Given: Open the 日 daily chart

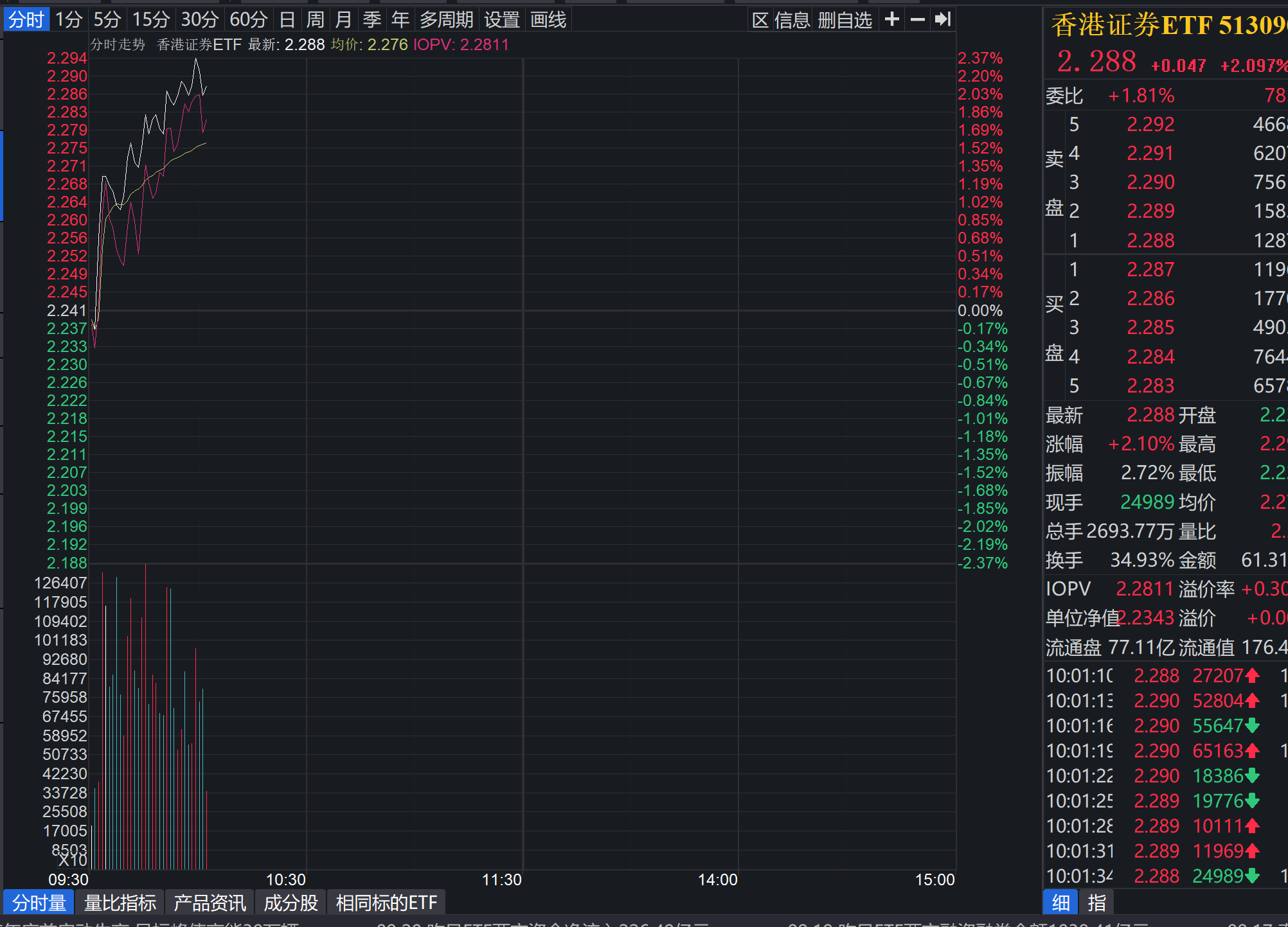Looking at the screenshot, I should click(x=287, y=19).
